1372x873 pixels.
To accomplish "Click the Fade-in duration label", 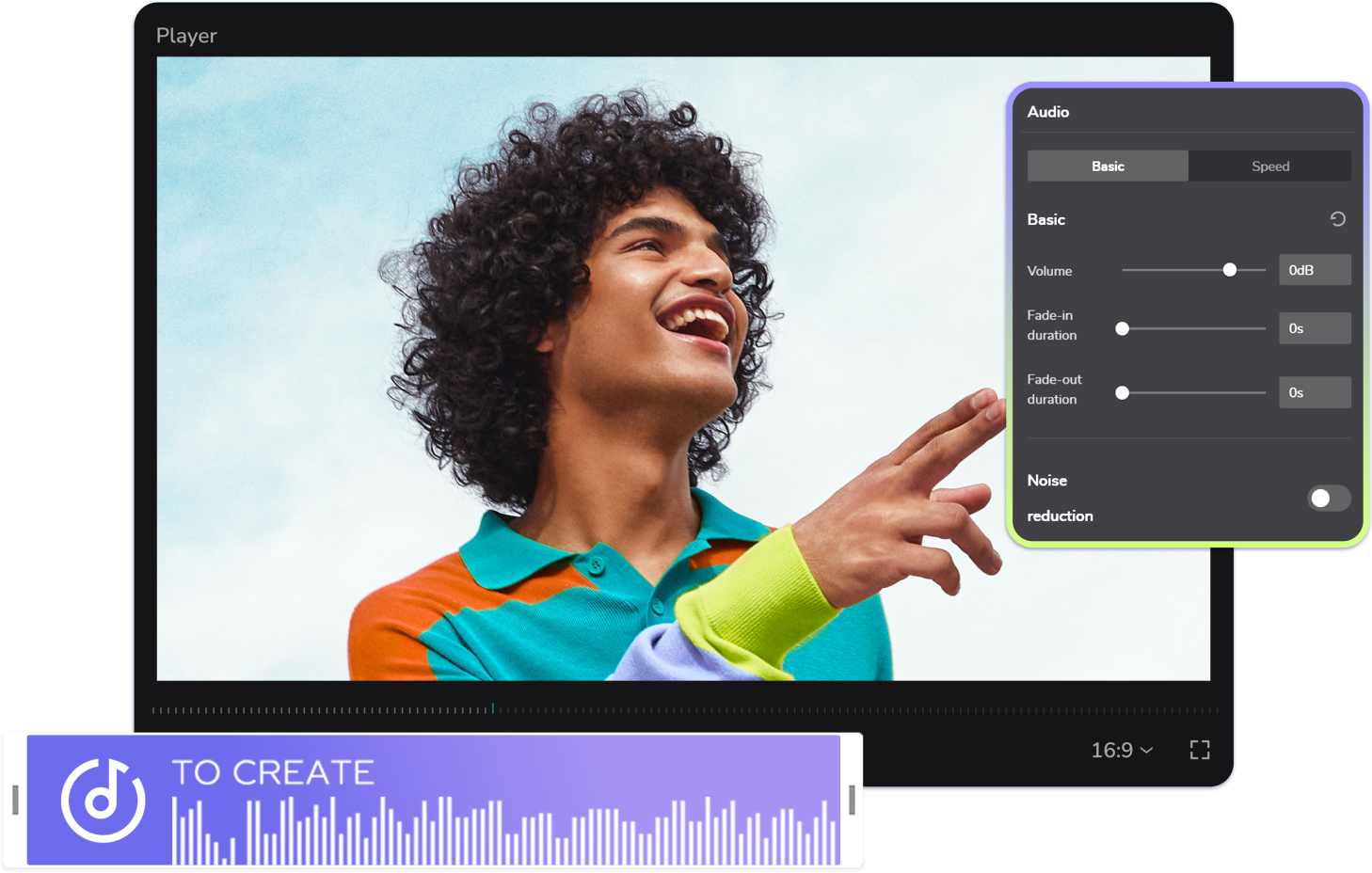I will tap(1052, 325).
